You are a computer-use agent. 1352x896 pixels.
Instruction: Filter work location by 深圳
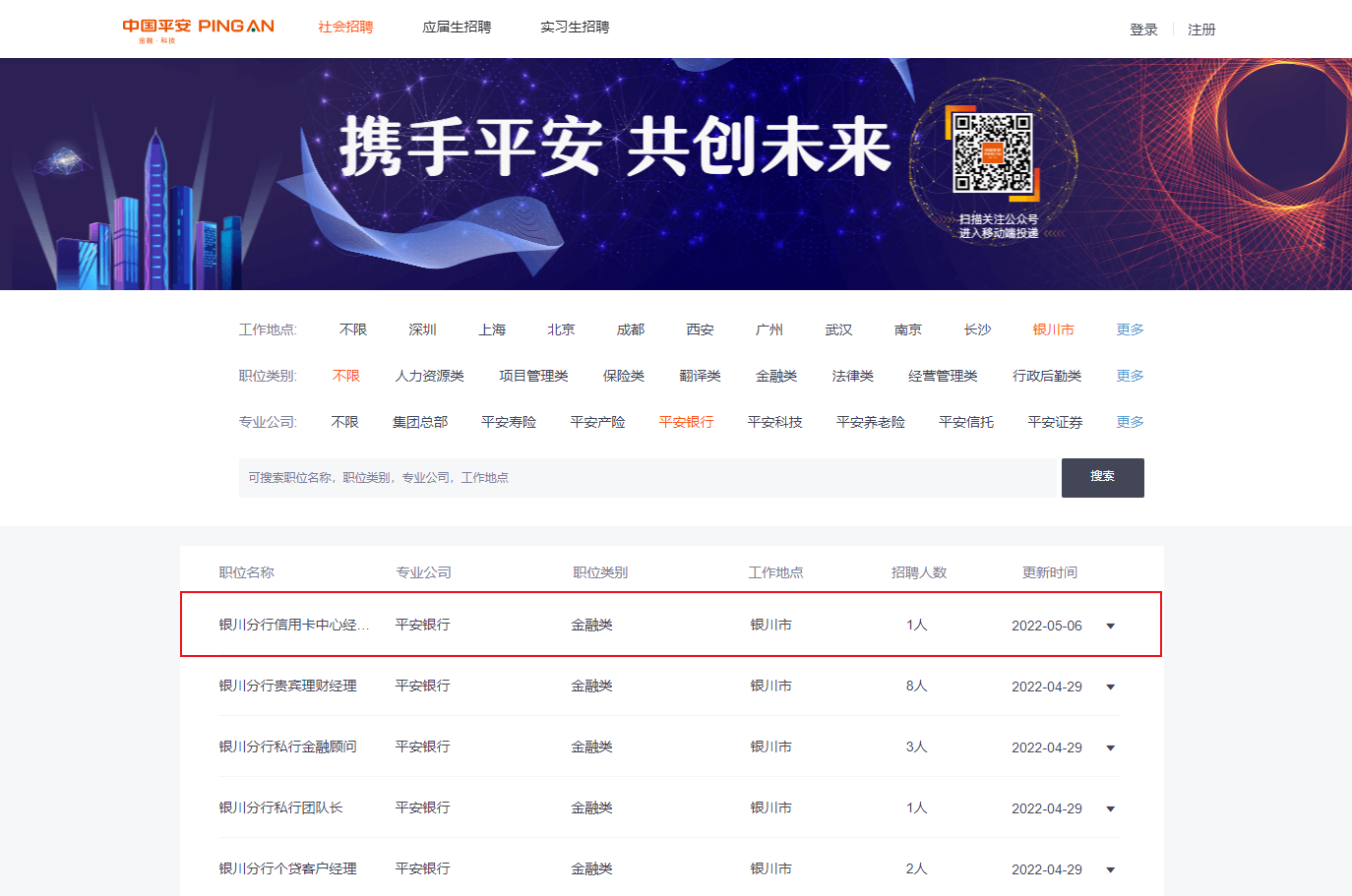(x=422, y=329)
